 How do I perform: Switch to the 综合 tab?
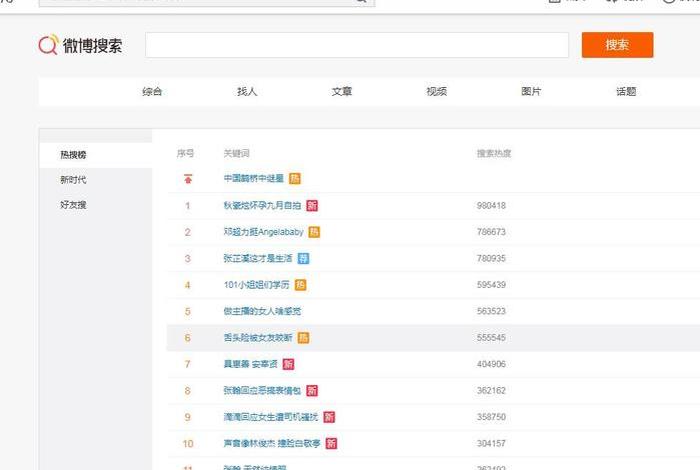[152, 92]
